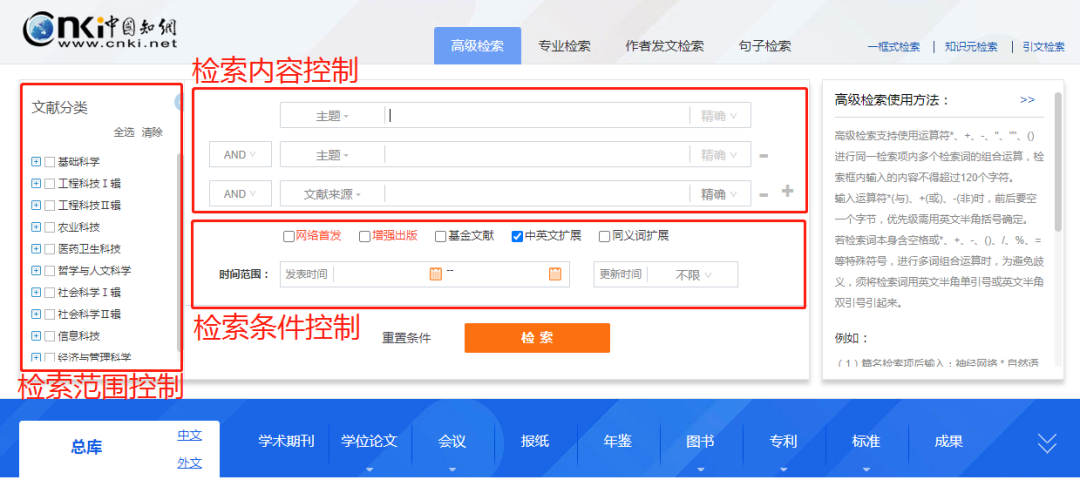Expand 社会科学Ⅱ辑 tree node
Image resolution: width=1080 pixels, height=500 pixels.
coord(36,315)
